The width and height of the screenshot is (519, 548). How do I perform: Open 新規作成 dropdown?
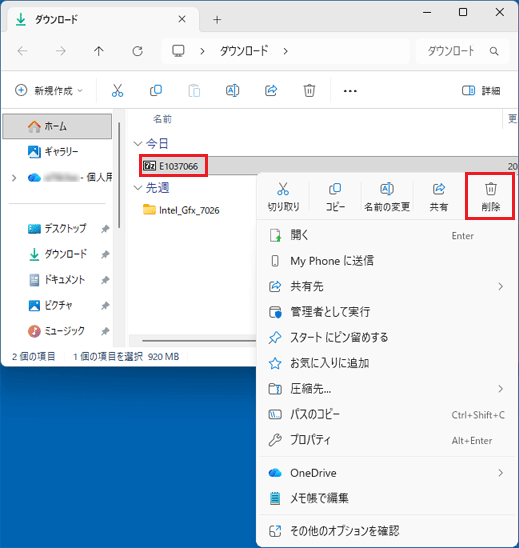pyautogui.click(x=49, y=91)
